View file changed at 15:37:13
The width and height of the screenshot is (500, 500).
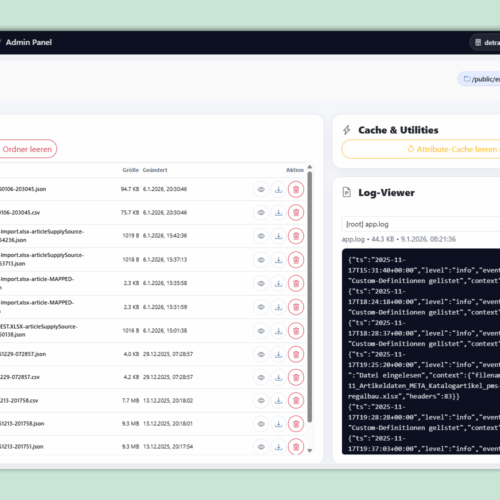261,260
